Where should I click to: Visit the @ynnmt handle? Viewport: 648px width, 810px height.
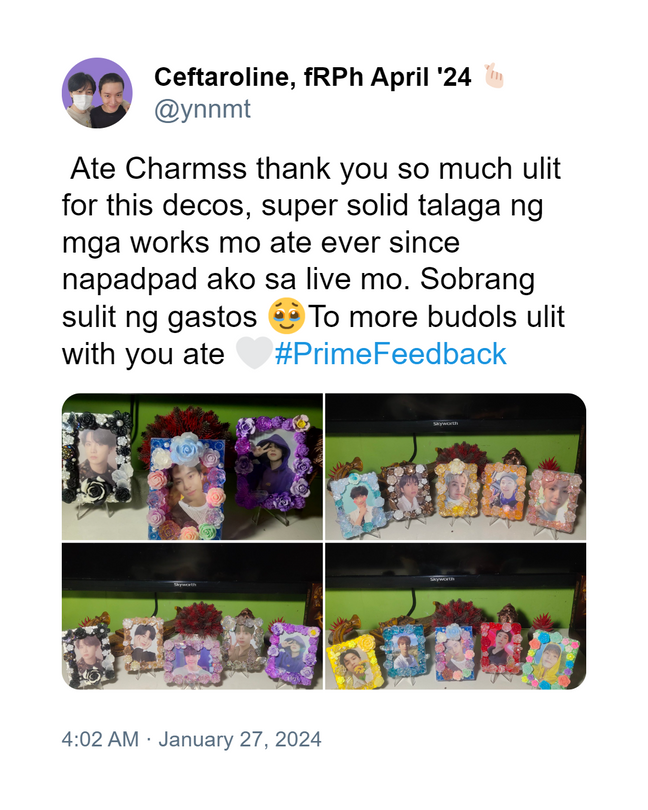point(203,109)
